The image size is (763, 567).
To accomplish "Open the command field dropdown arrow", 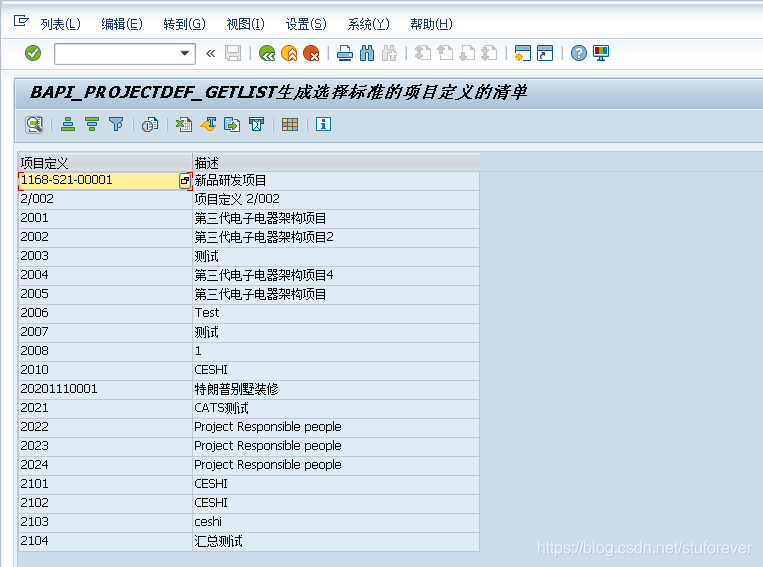I will (x=184, y=53).
